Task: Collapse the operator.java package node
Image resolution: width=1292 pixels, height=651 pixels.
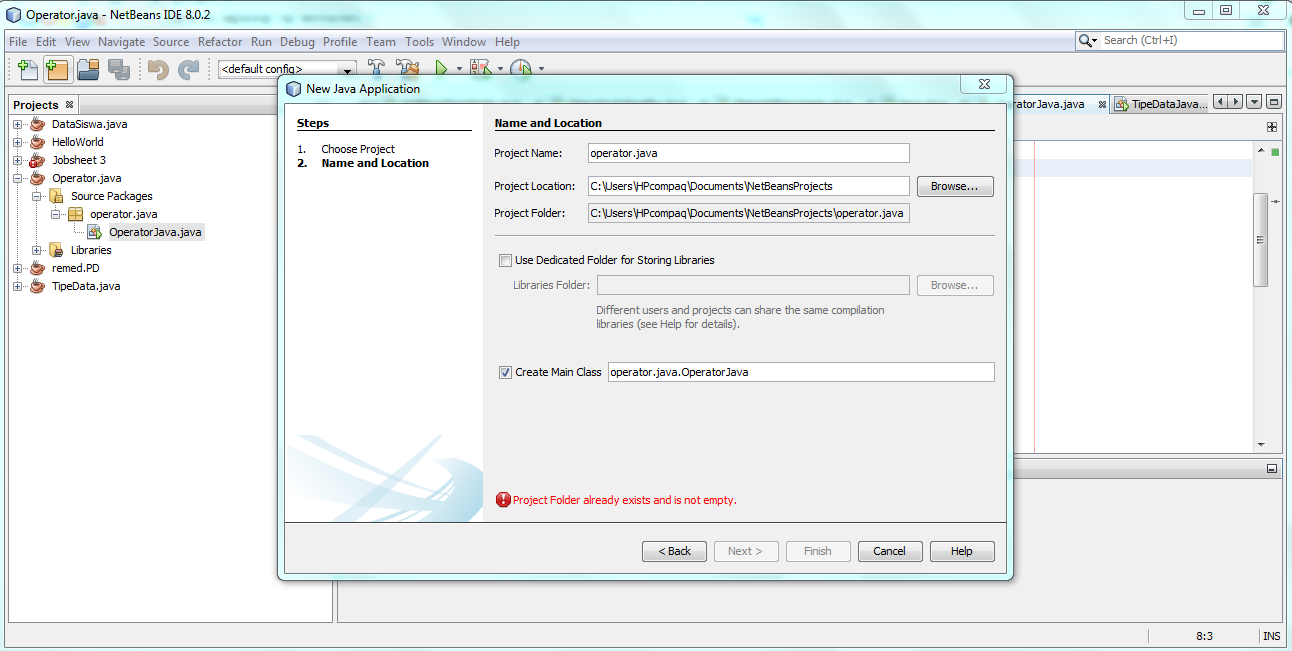Action: (56, 214)
